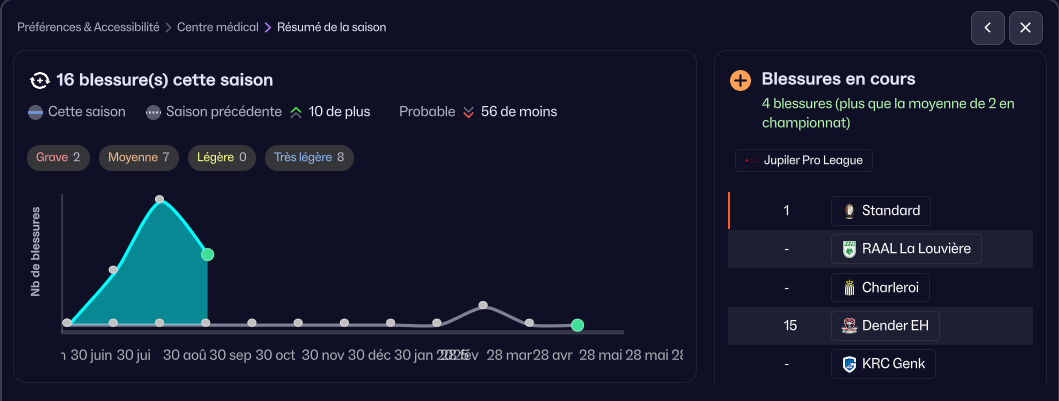This screenshot has width=1059, height=401.
Task: Click the orange plus medical icon
Action: [x=741, y=80]
